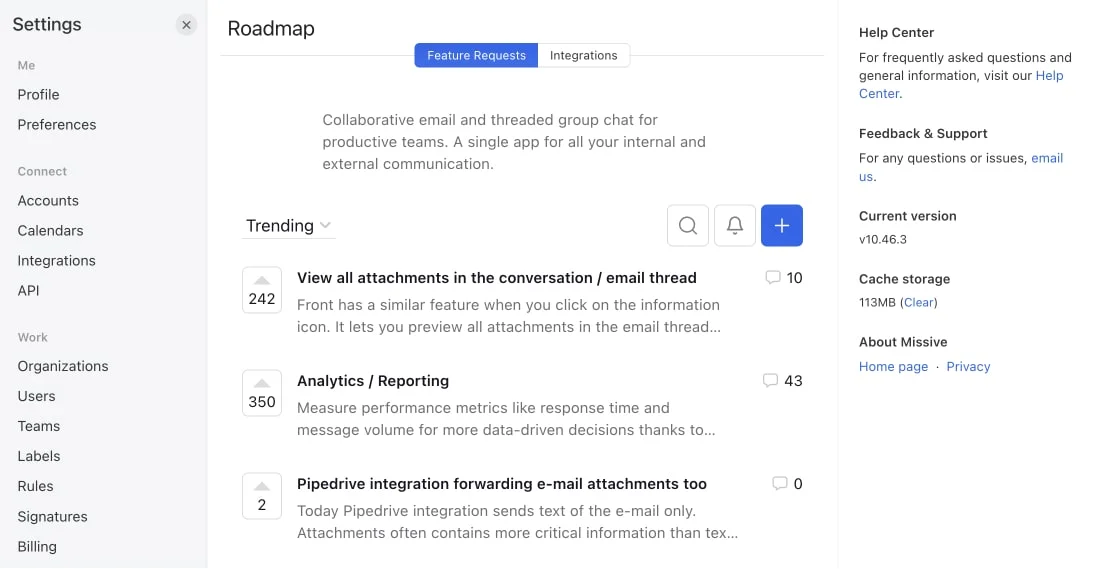This screenshot has width=1096, height=569.
Task: Click the email us support link
Action: [x=1046, y=158]
